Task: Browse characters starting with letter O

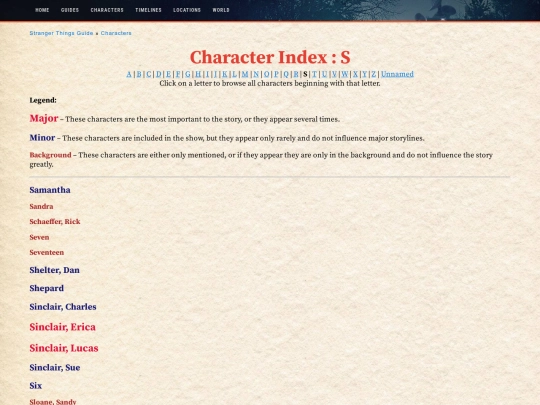Action: 266,74
